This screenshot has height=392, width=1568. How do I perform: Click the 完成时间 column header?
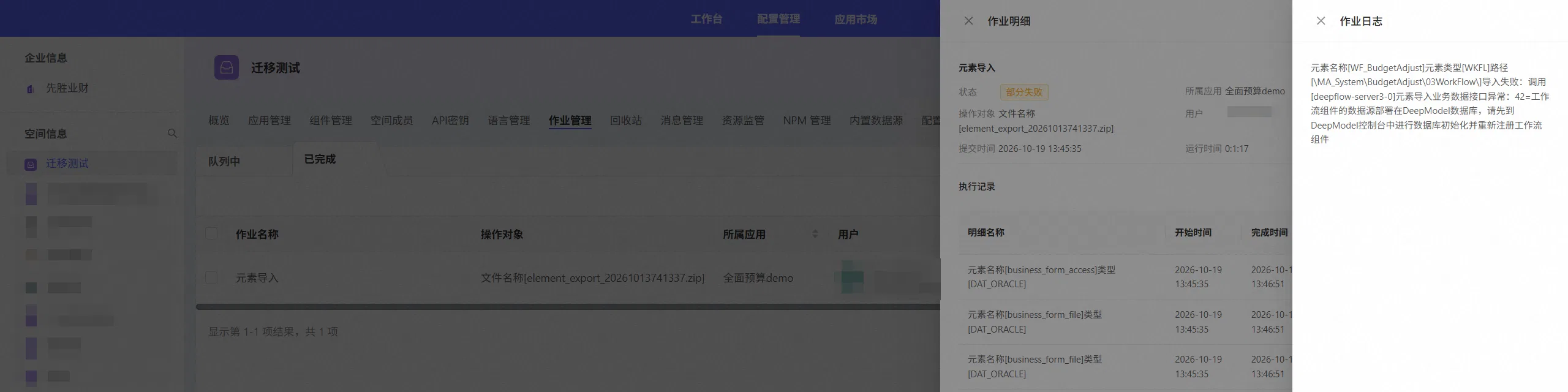pos(1269,232)
